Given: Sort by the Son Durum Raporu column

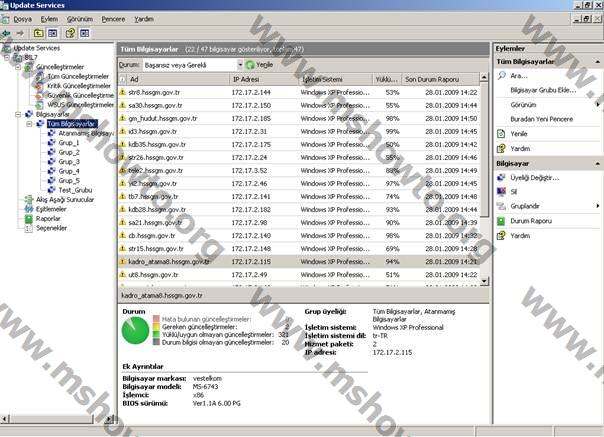Looking at the screenshot, I should point(440,79).
